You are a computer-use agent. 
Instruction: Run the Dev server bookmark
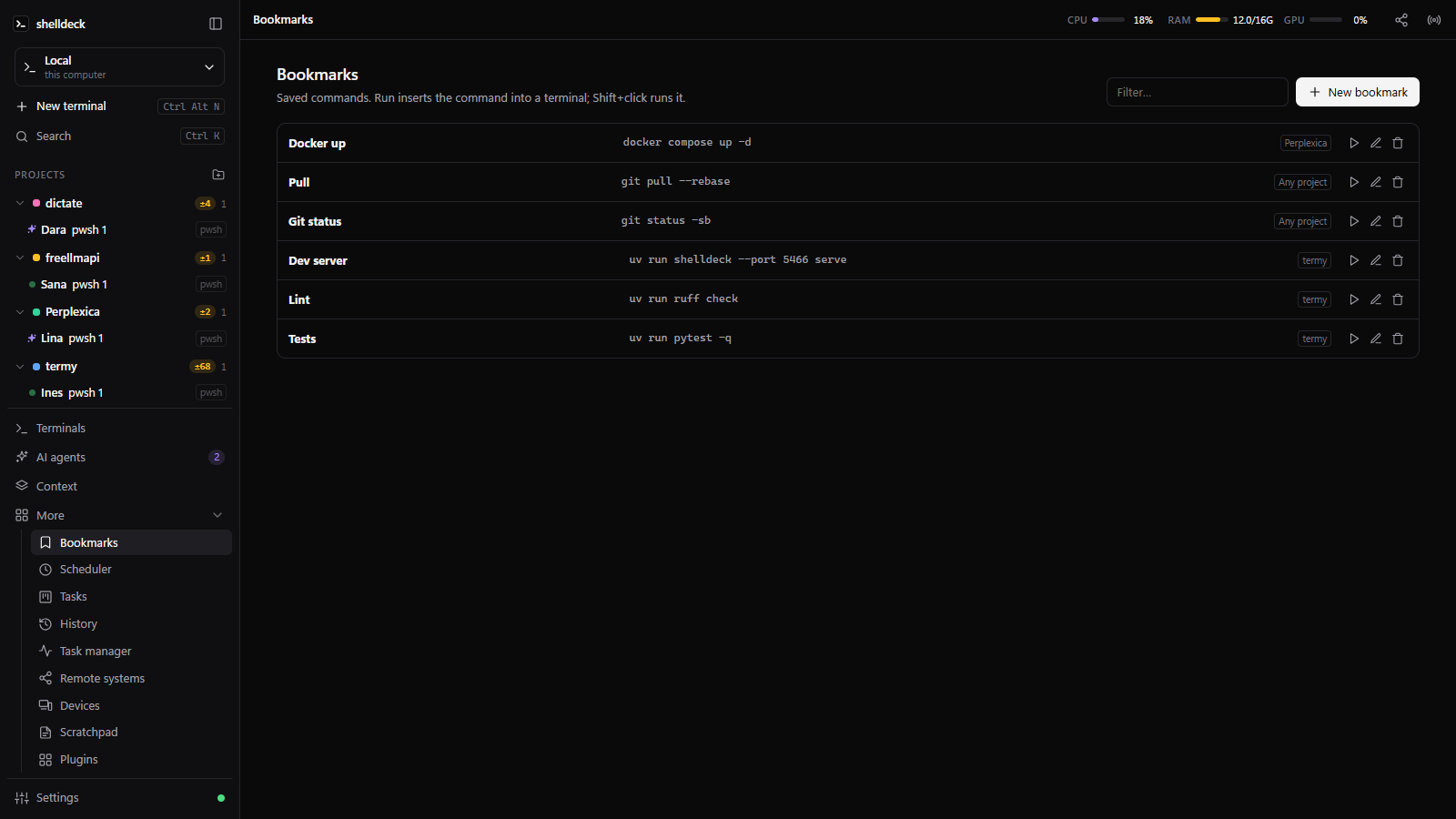coord(1354,260)
